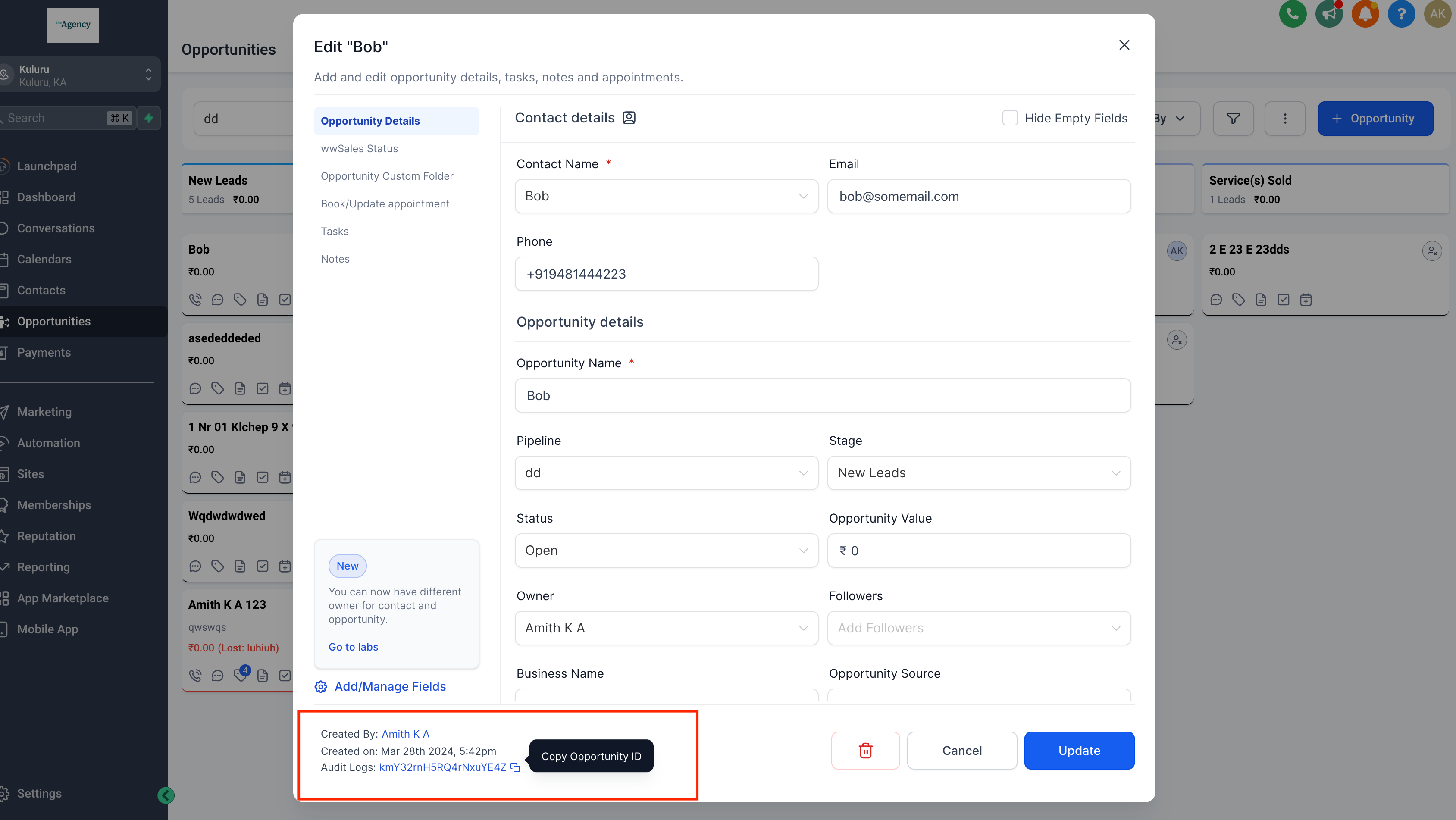Click the green phone dialer icon
The height and width of the screenshot is (820, 1456).
[x=1292, y=13]
